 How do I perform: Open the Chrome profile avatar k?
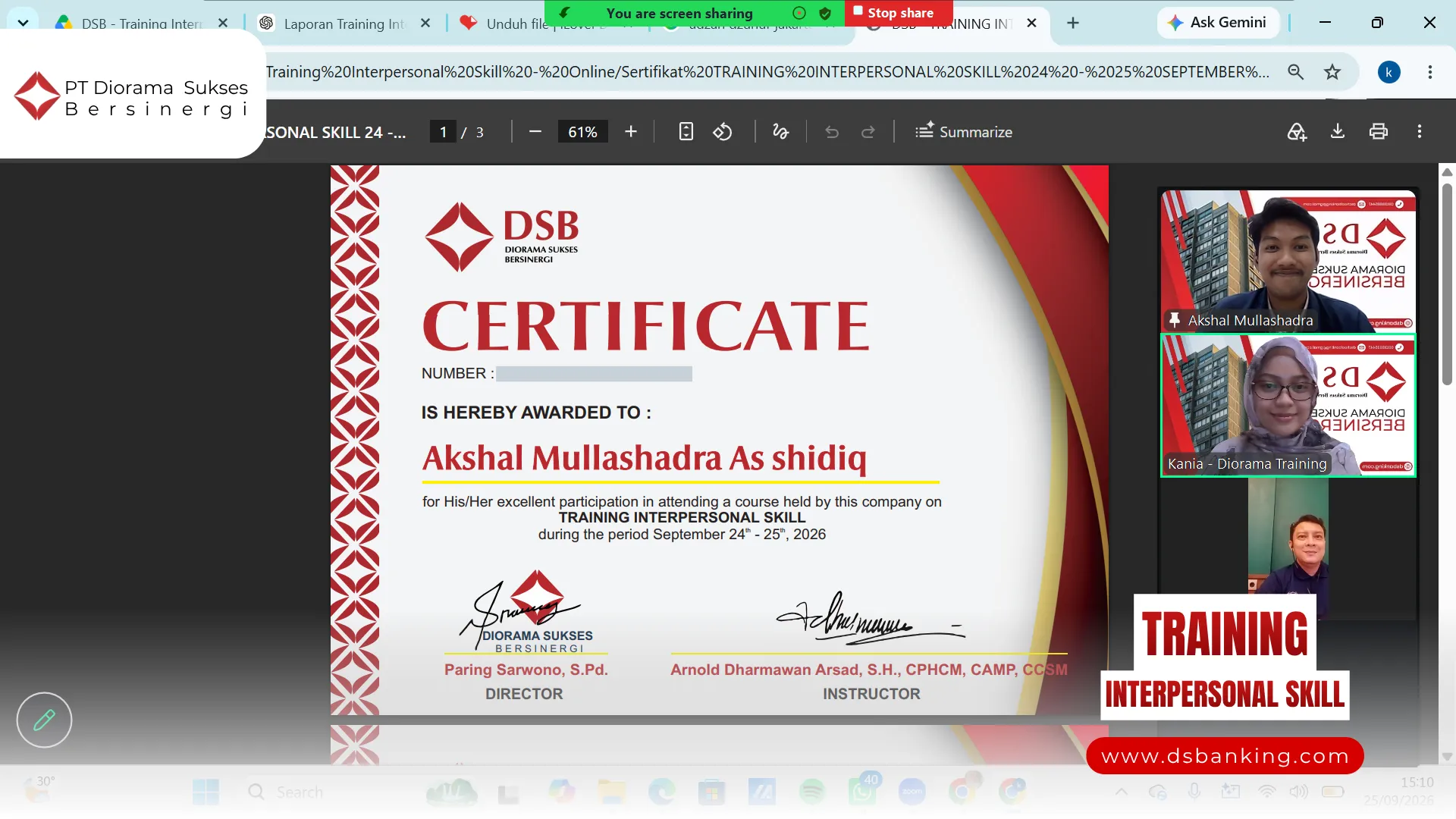point(1389,72)
